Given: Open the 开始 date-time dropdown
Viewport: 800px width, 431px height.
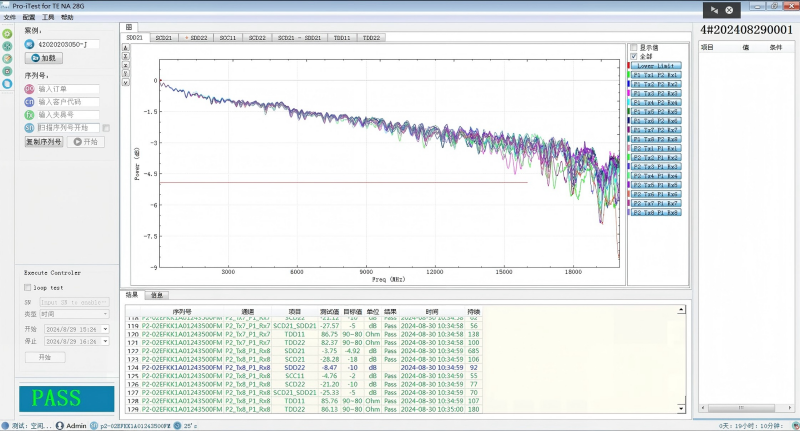Looking at the screenshot, I should (x=107, y=328).
